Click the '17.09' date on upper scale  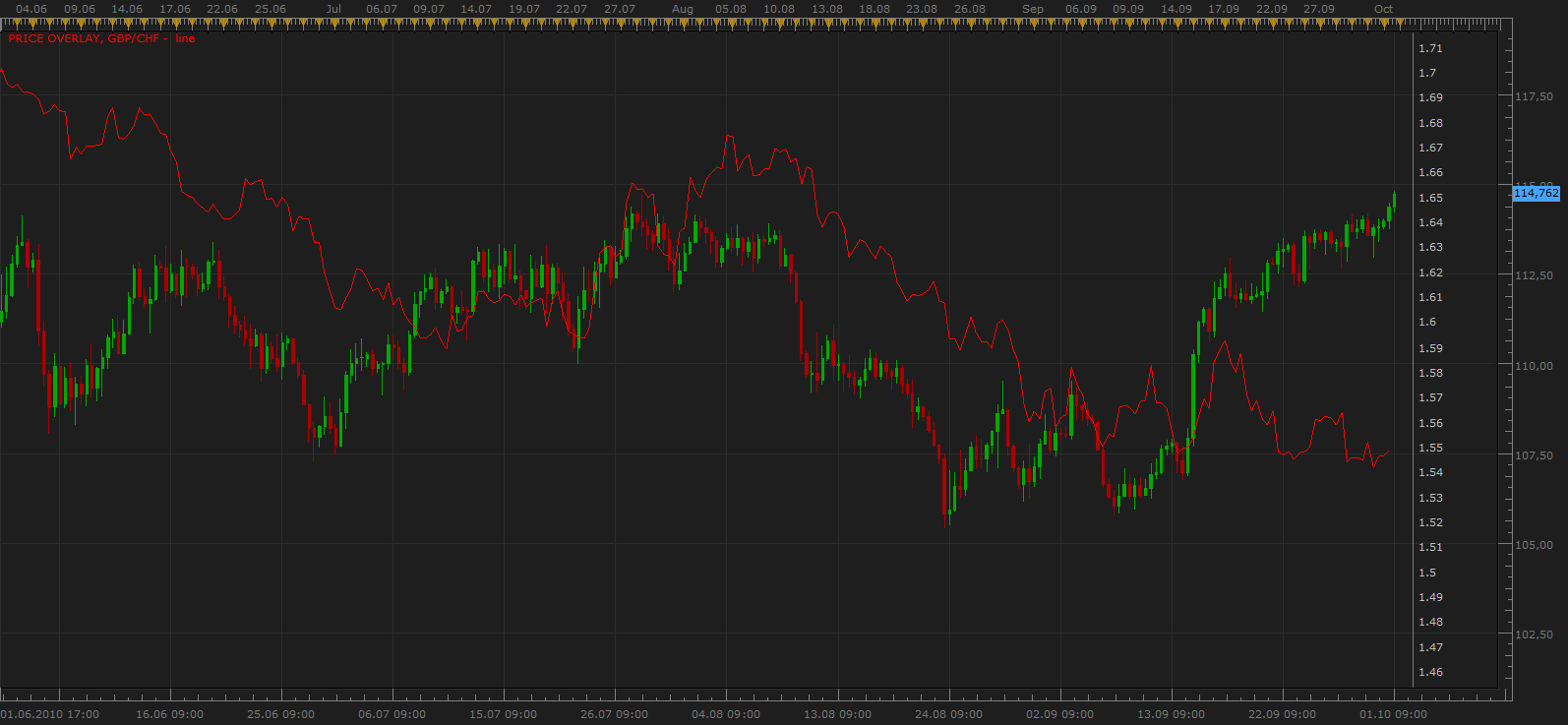[1224, 9]
